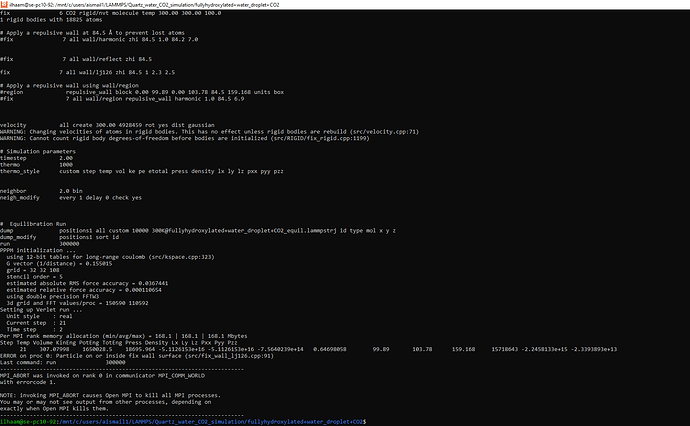The width and height of the screenshot is (690, 426).
Task: Click the '# Equilibration Run' comment
Action: [33, 224]
